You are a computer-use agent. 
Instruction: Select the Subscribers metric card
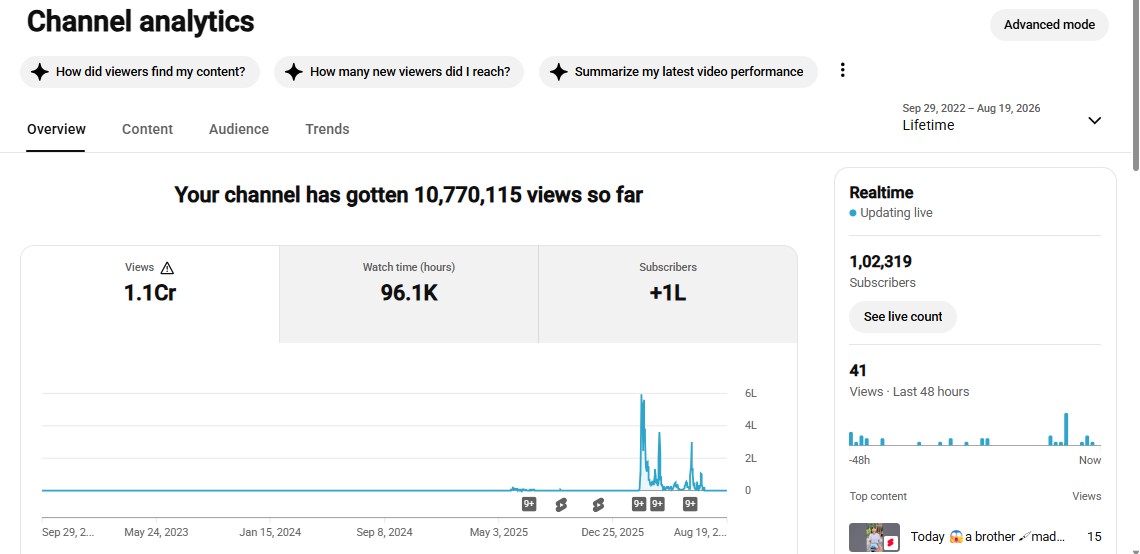(667, 294)
